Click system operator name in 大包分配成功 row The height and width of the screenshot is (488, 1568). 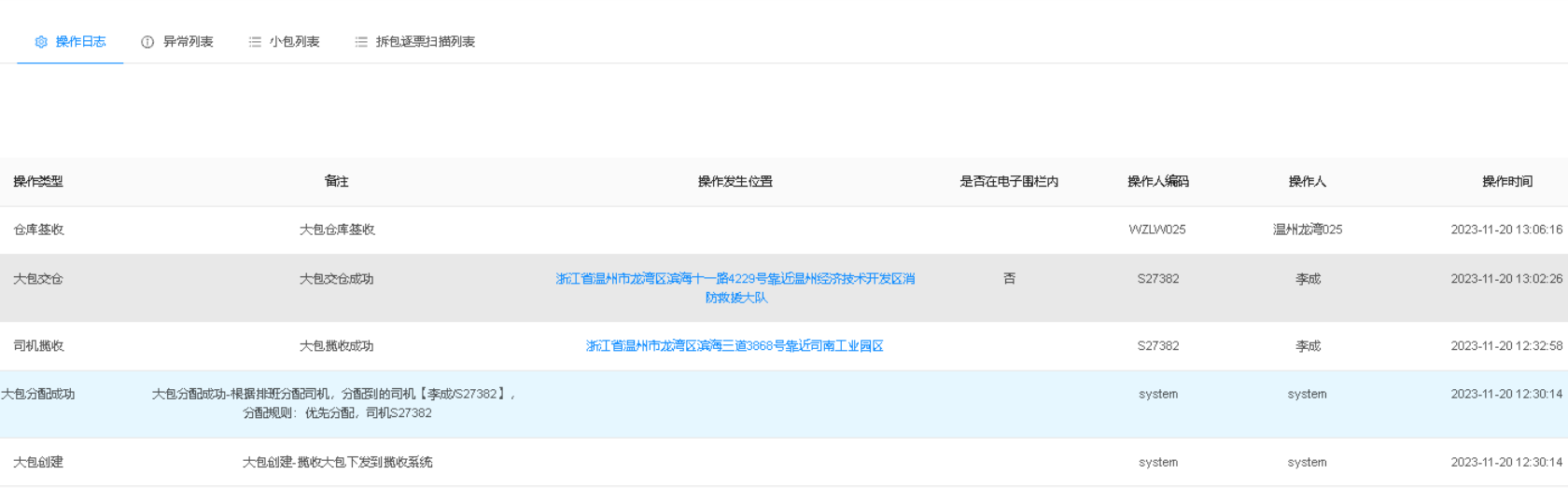coord(1308,395)
